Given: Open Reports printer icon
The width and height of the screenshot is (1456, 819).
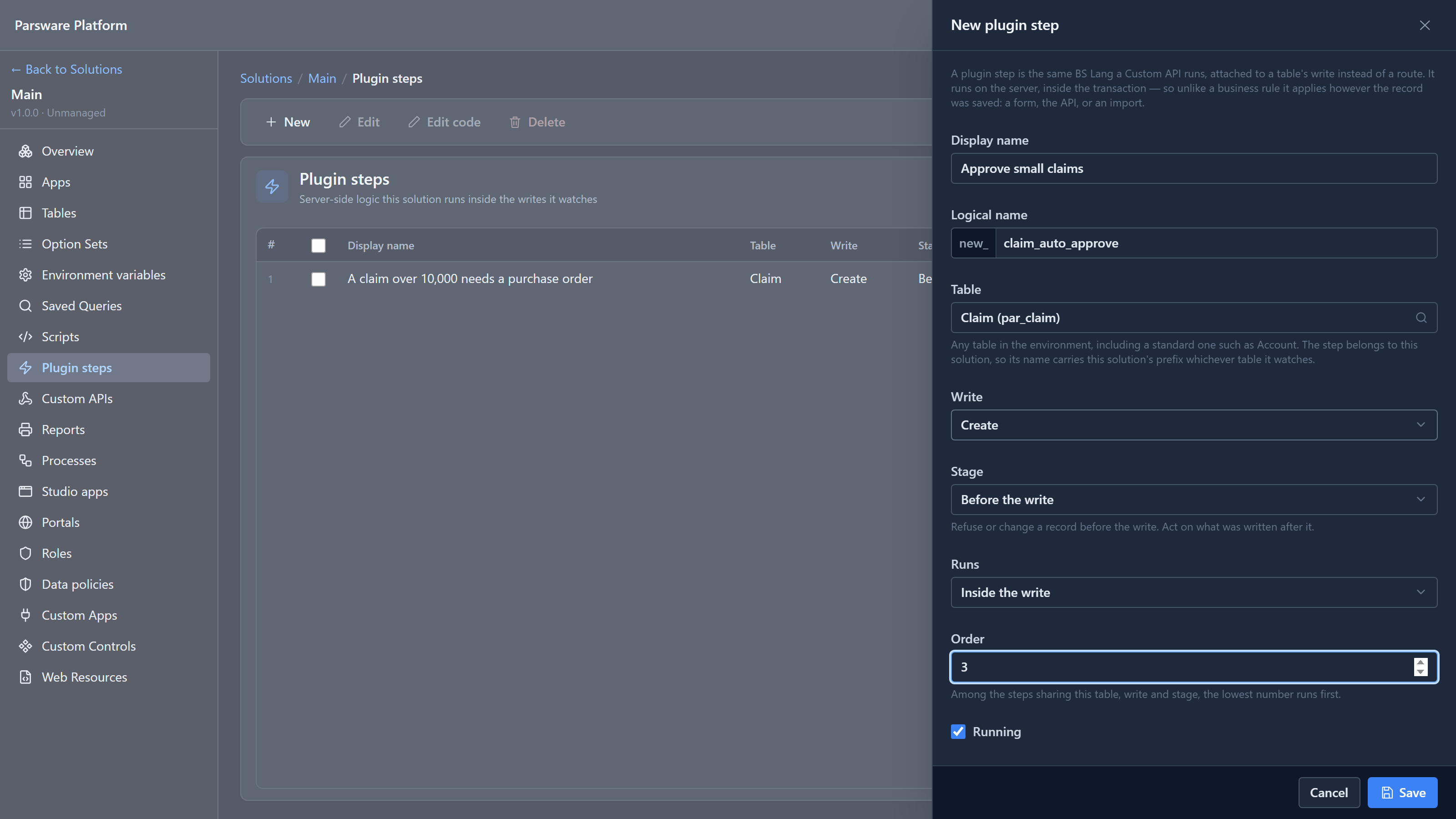Looking at the screenshot, I should [x=25, y=430].
